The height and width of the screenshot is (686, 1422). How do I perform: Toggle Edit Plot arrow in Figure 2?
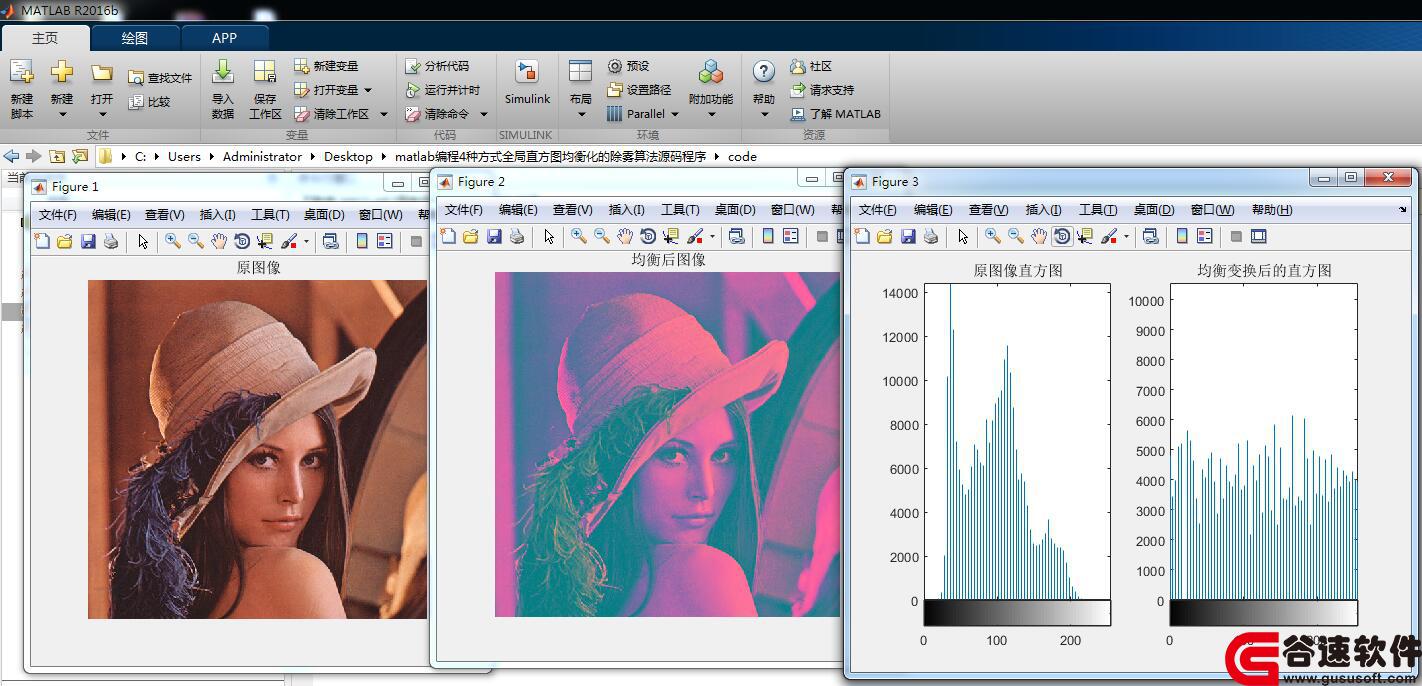tap(549, 236)
